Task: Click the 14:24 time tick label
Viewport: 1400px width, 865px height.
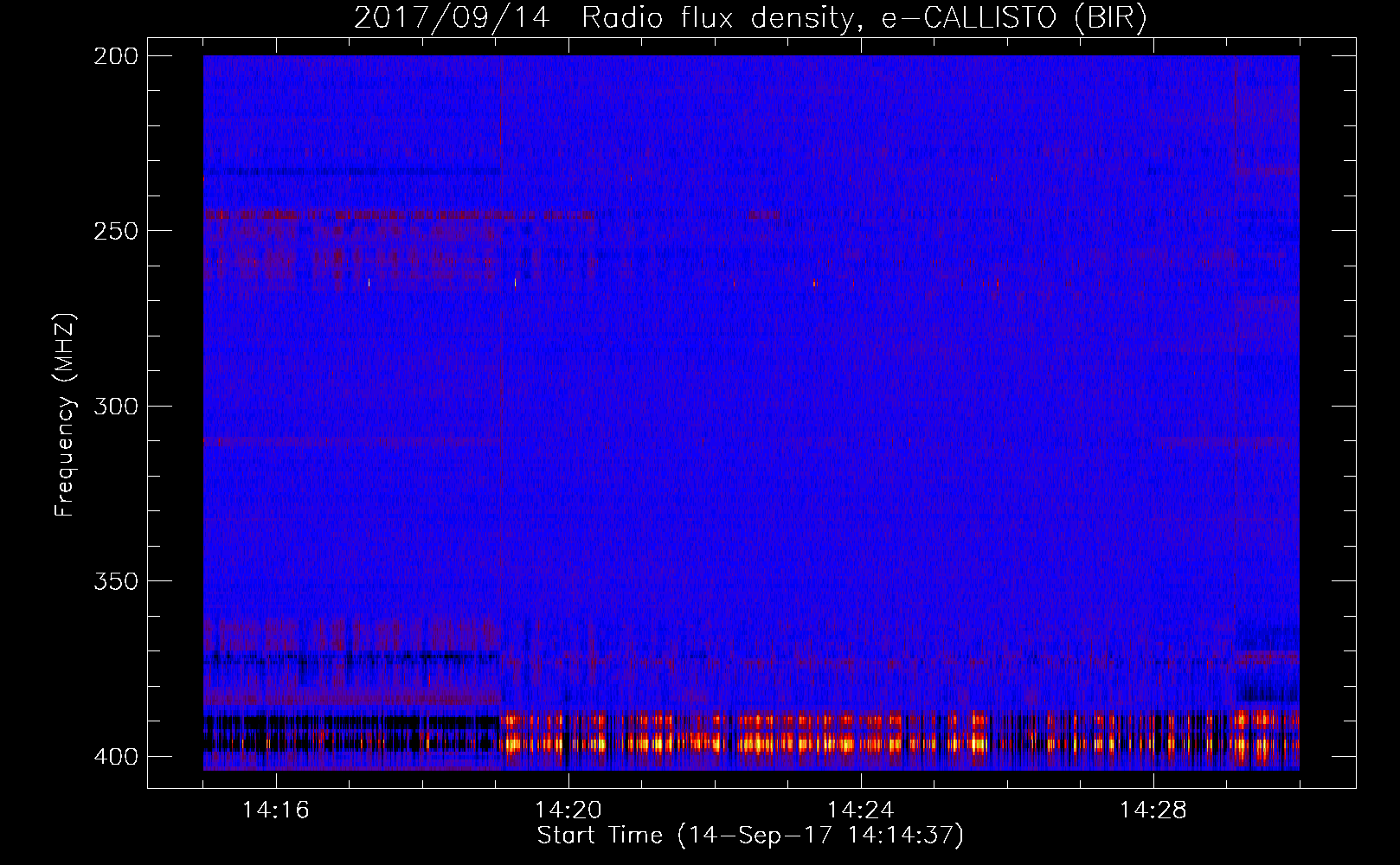Action: click(x=861, y=810)
